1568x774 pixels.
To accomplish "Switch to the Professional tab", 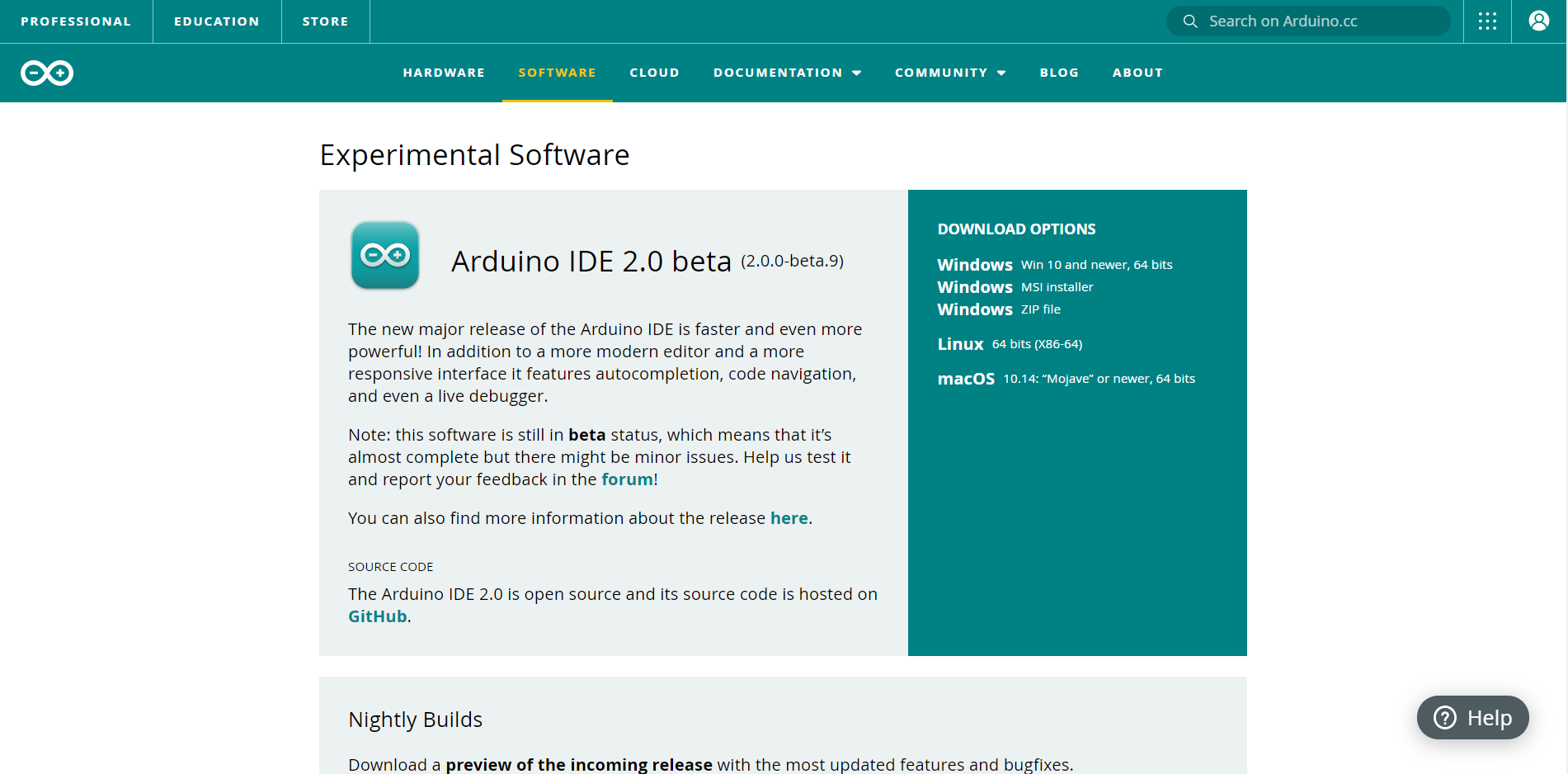I will (x=76, y=21).
